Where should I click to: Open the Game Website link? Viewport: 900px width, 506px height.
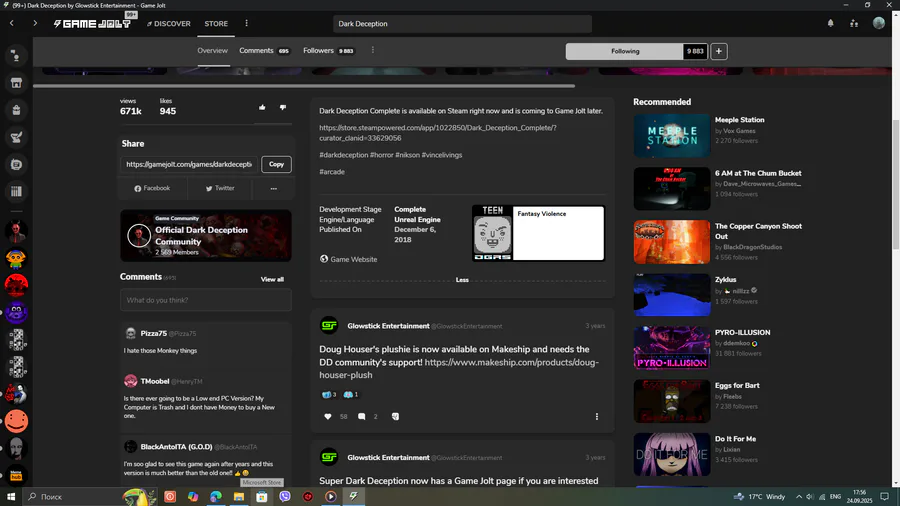tap(348, 259)
